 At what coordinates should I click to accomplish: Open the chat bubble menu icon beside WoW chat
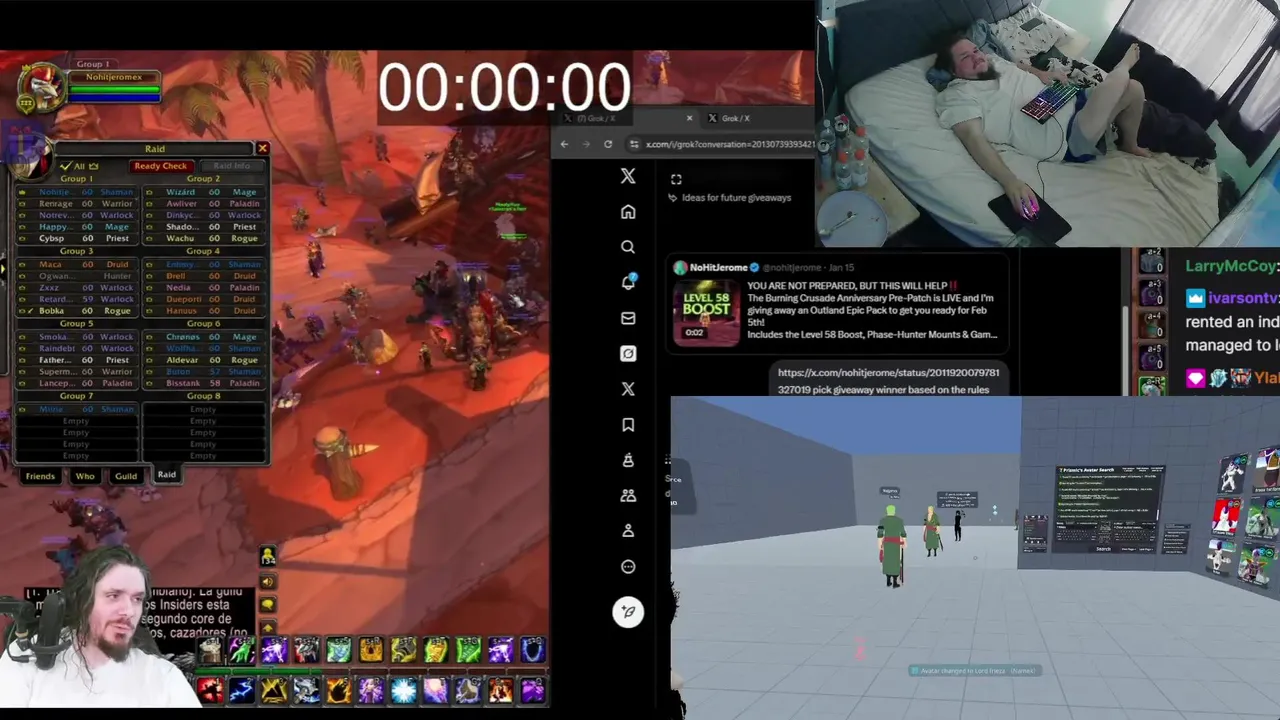point(268,605)
